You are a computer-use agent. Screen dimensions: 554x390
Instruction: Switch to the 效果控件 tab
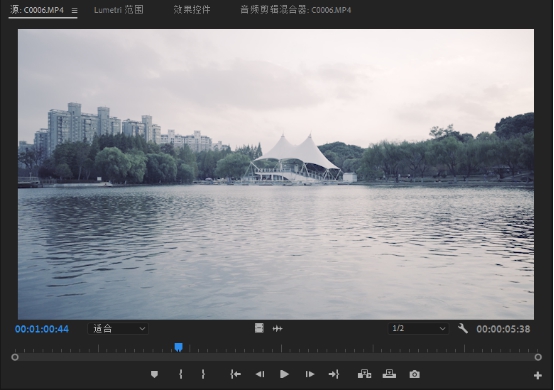tap(192, 10)
